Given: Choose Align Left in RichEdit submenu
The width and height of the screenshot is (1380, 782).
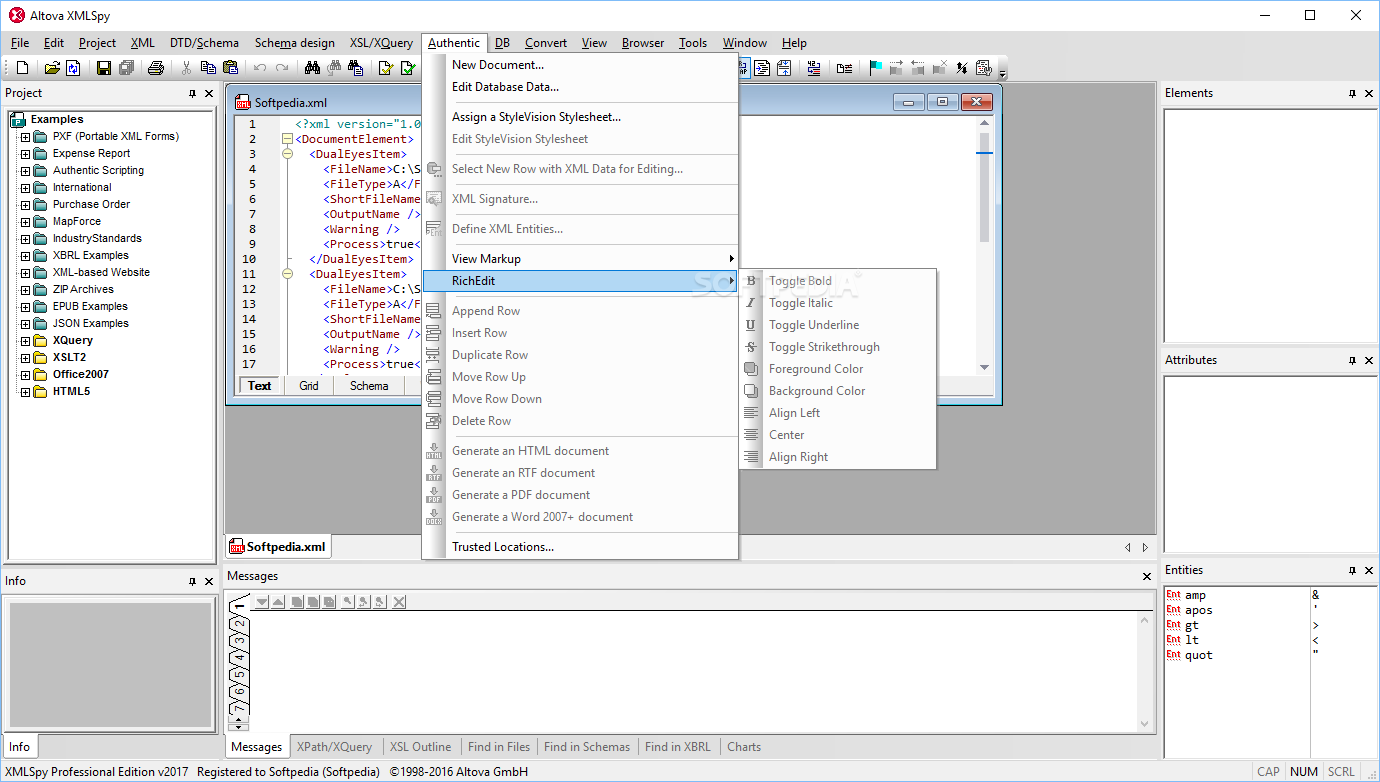Looking at the screenshot, I should click(838, 413).
